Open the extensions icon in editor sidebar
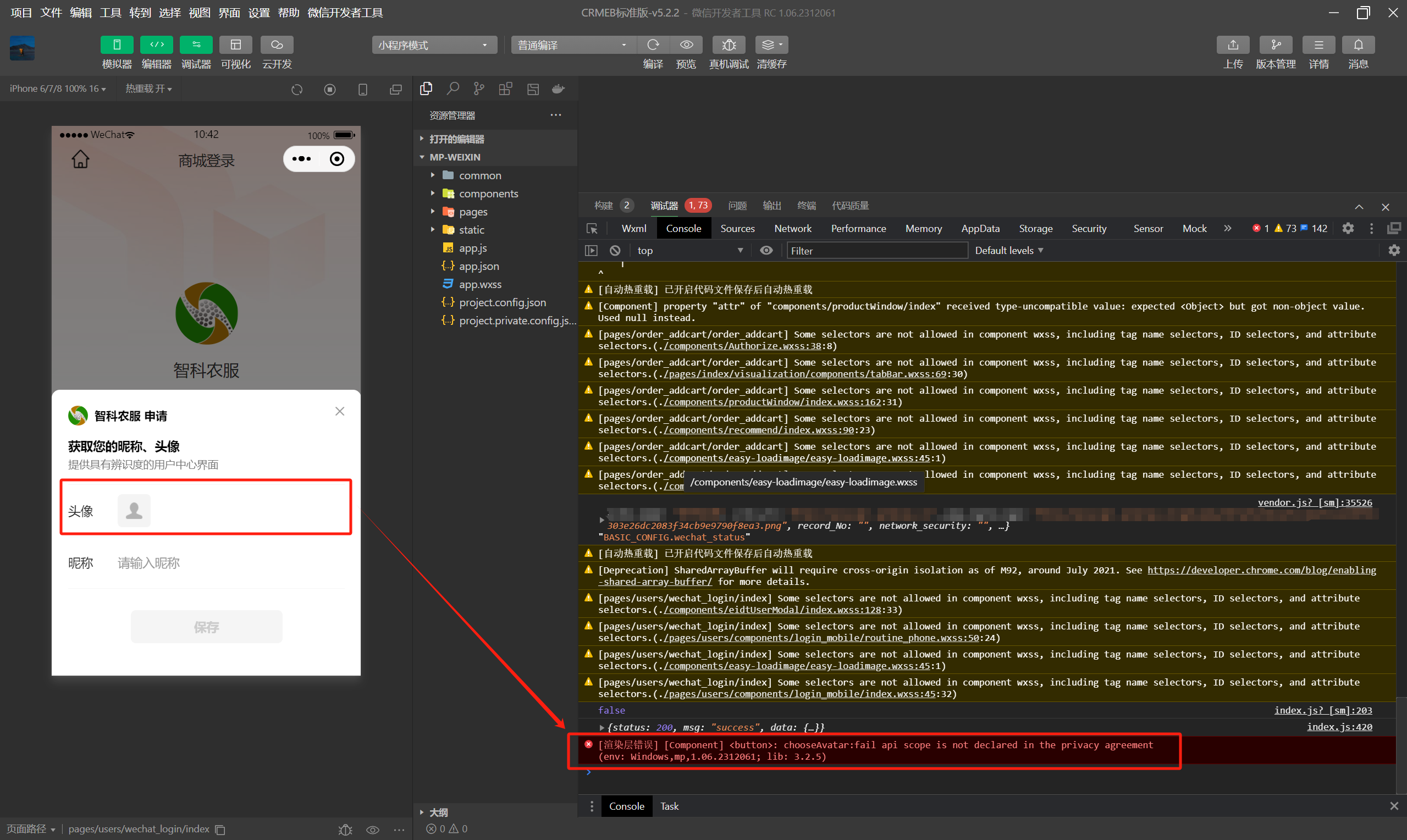 pyautogui.click(x=505, y=89)
